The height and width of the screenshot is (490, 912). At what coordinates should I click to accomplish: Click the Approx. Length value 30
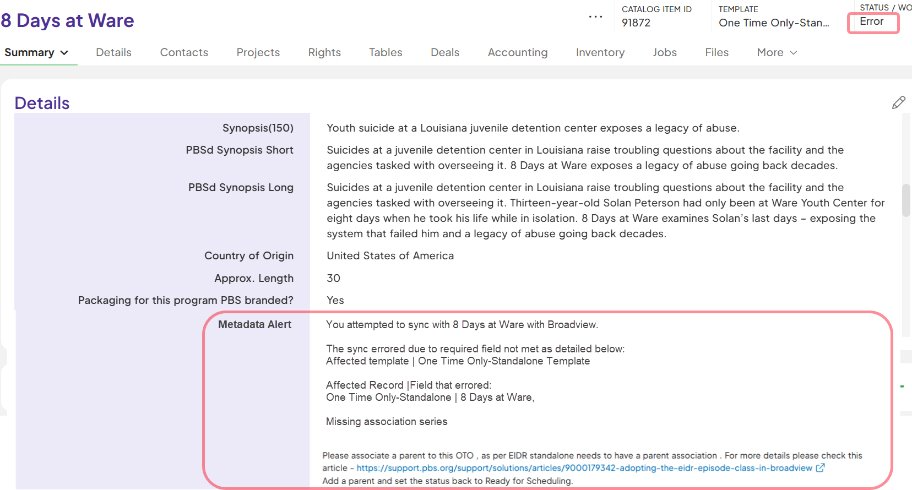point(333,278)
